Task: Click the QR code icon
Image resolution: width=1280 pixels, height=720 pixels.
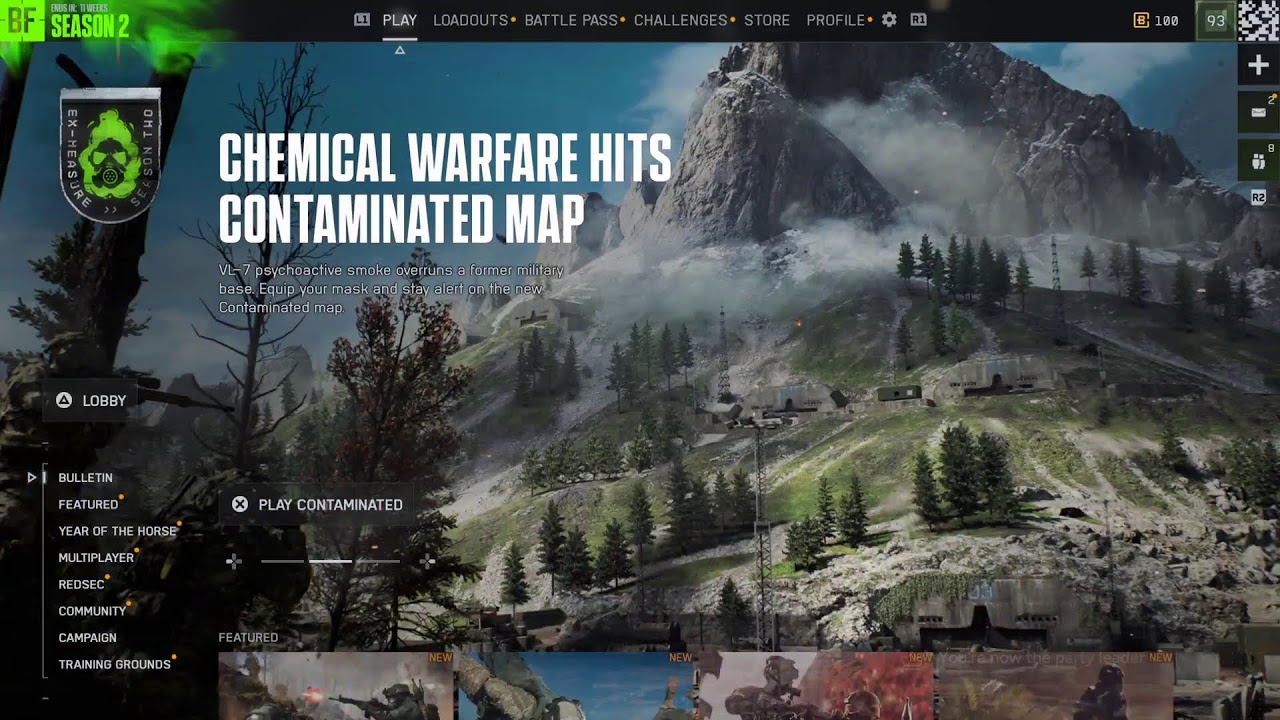Action: tap(1259, 20)
